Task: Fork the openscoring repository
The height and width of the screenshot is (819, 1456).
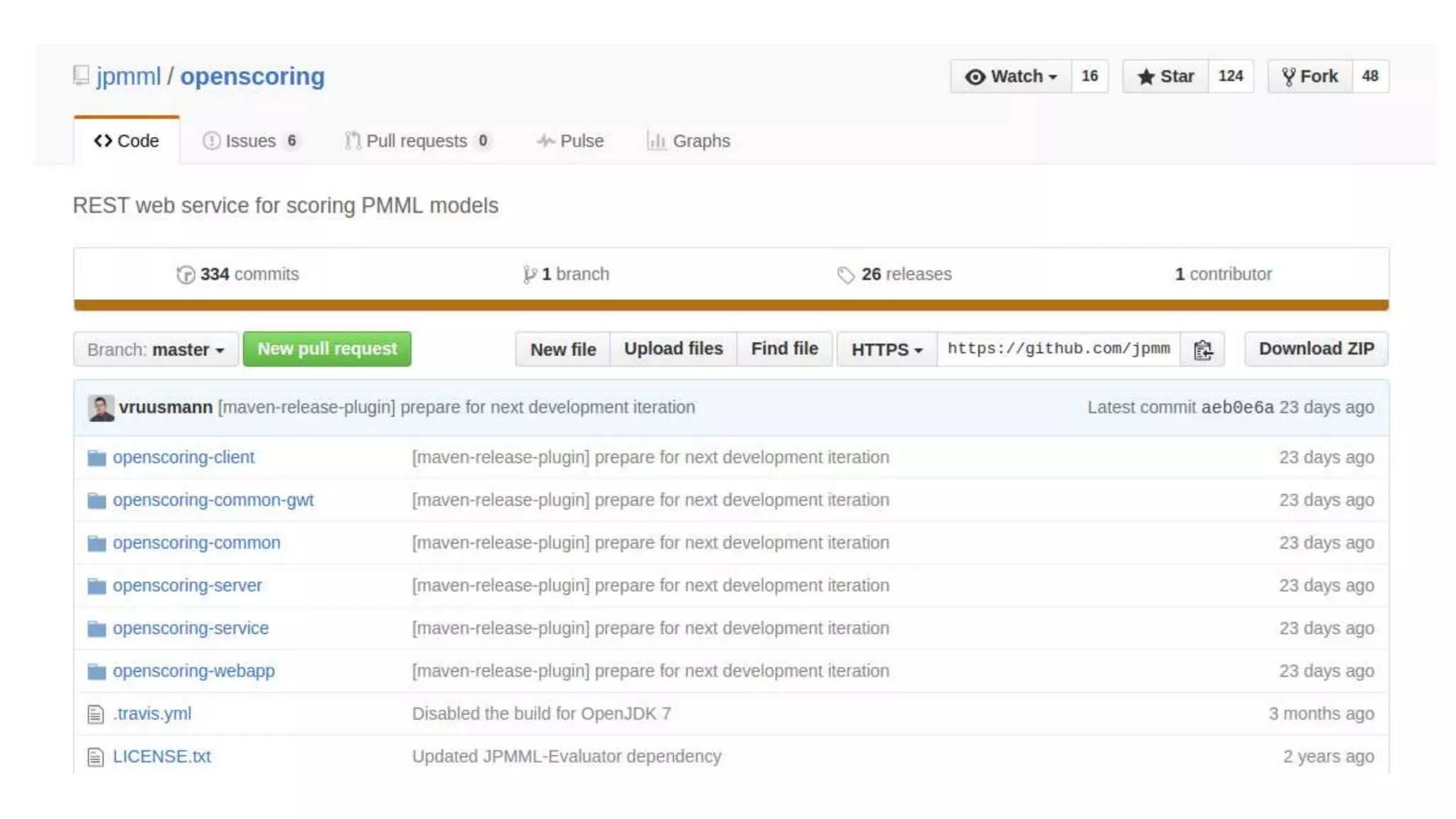Action: click(1310, 76)
